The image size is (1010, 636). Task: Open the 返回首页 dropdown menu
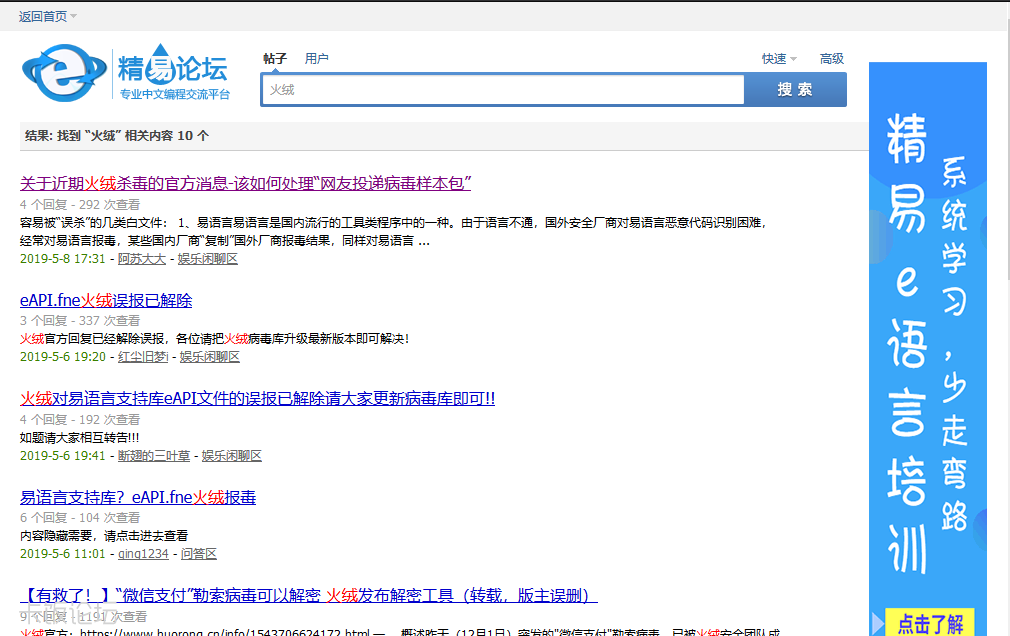click(44, 15)
